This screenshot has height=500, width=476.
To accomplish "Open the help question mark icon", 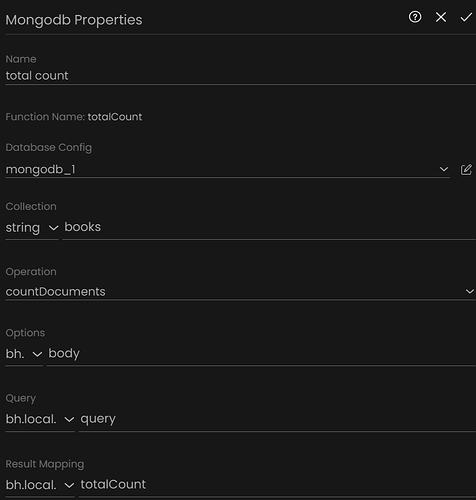I will (x=415, y=17).
